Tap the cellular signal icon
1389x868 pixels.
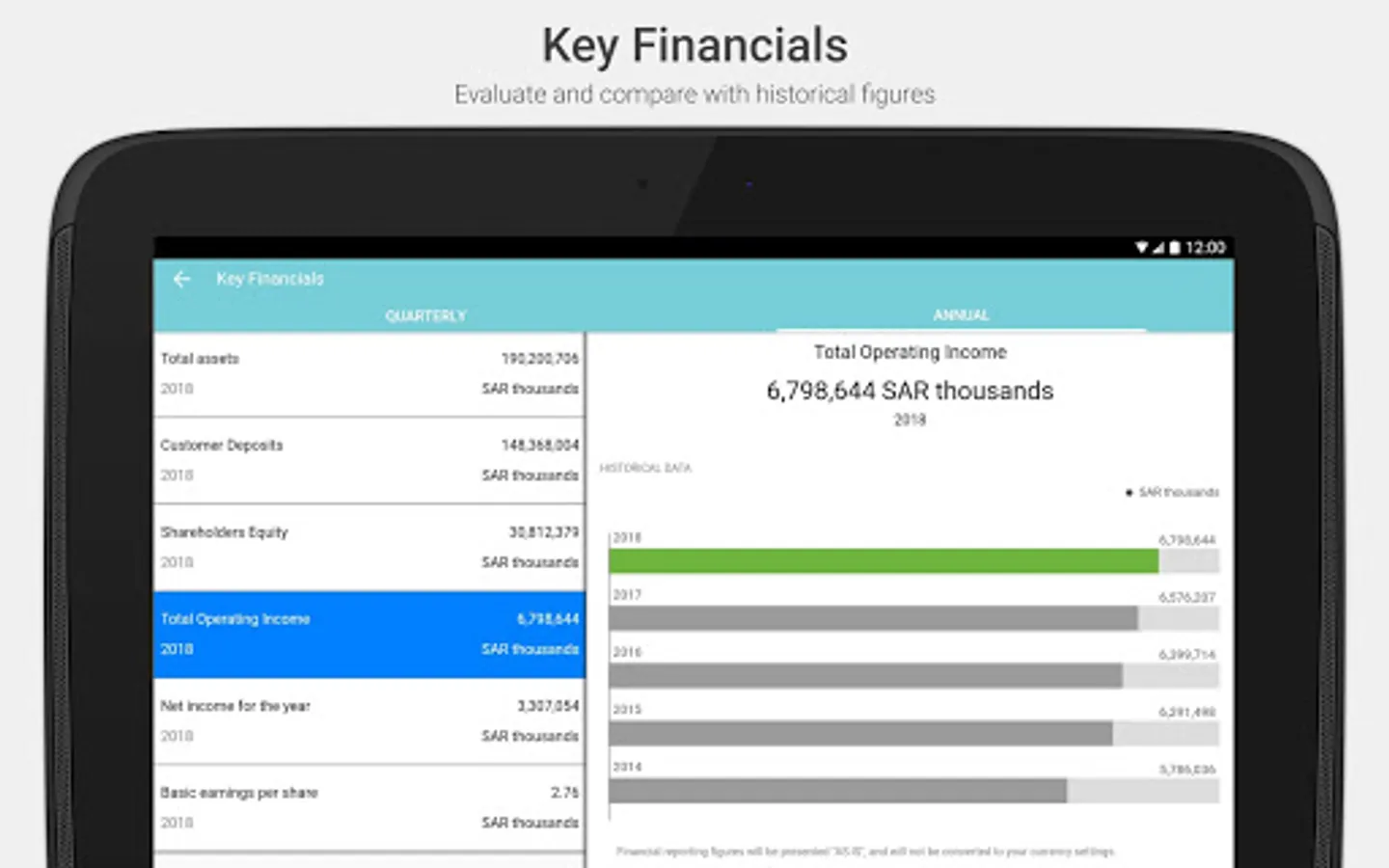[x=1157, y=248]
